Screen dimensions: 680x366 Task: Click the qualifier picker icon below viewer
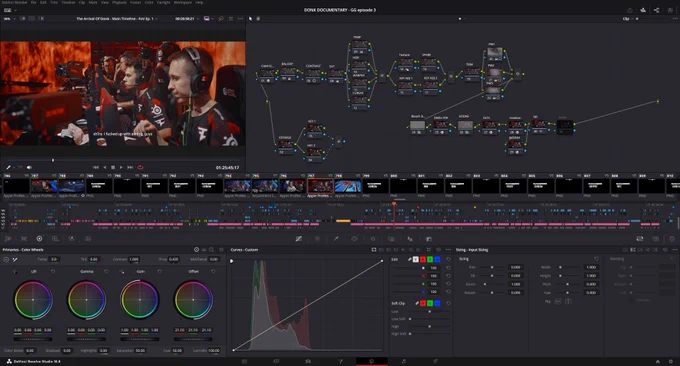click(x=8, y=167)
